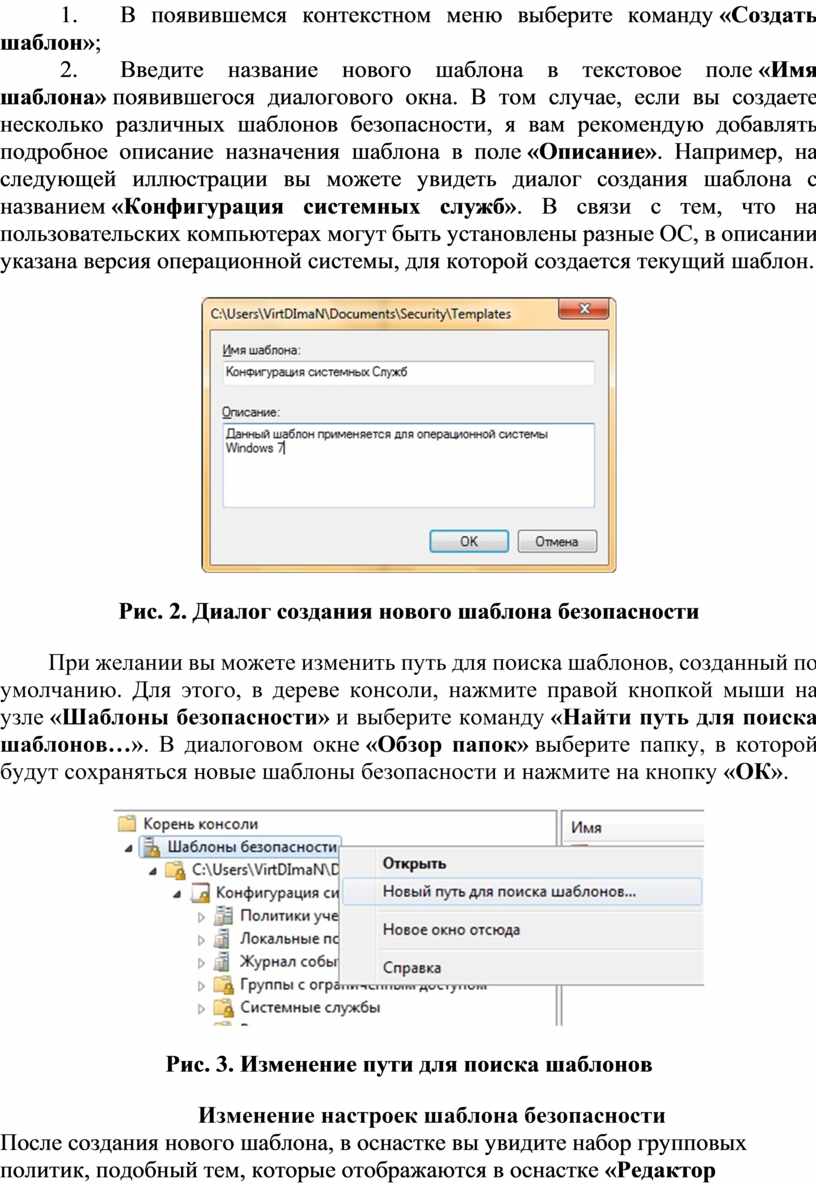Focus the Имя шаблона text field
The width and height of the screenshot is (816, 1184).
408,372
